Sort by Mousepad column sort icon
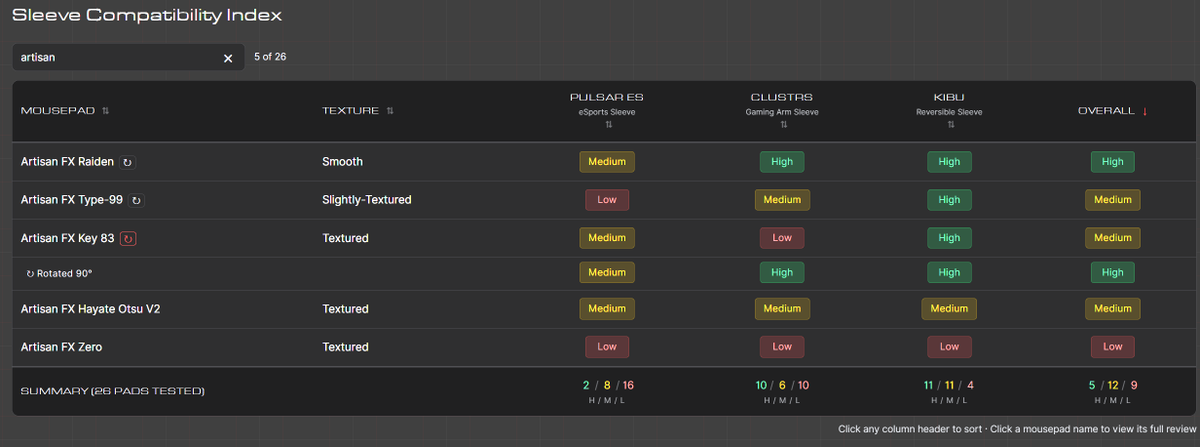1200x447 pixels. click(x=105, y=111)
